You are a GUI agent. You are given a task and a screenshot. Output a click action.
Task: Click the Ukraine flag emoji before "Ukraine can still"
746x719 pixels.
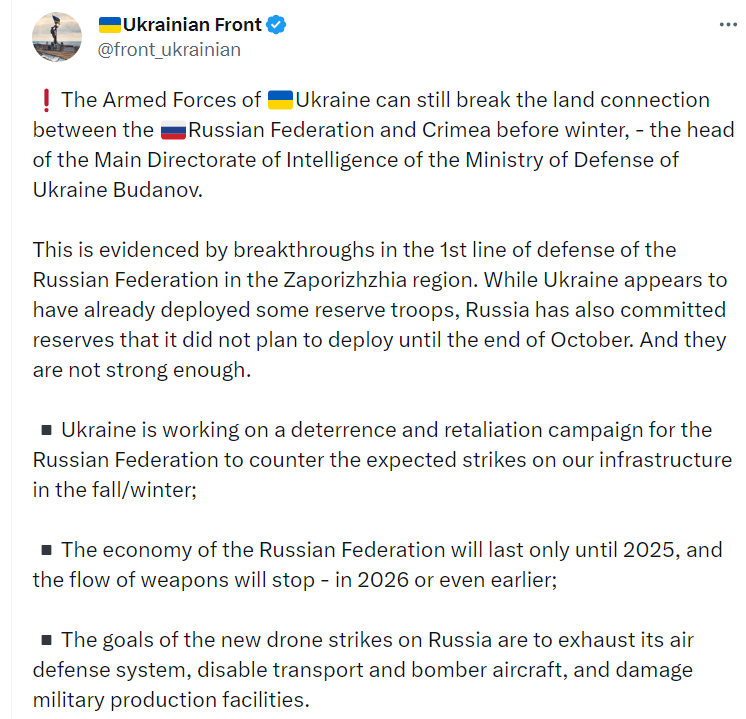point(280,100)
